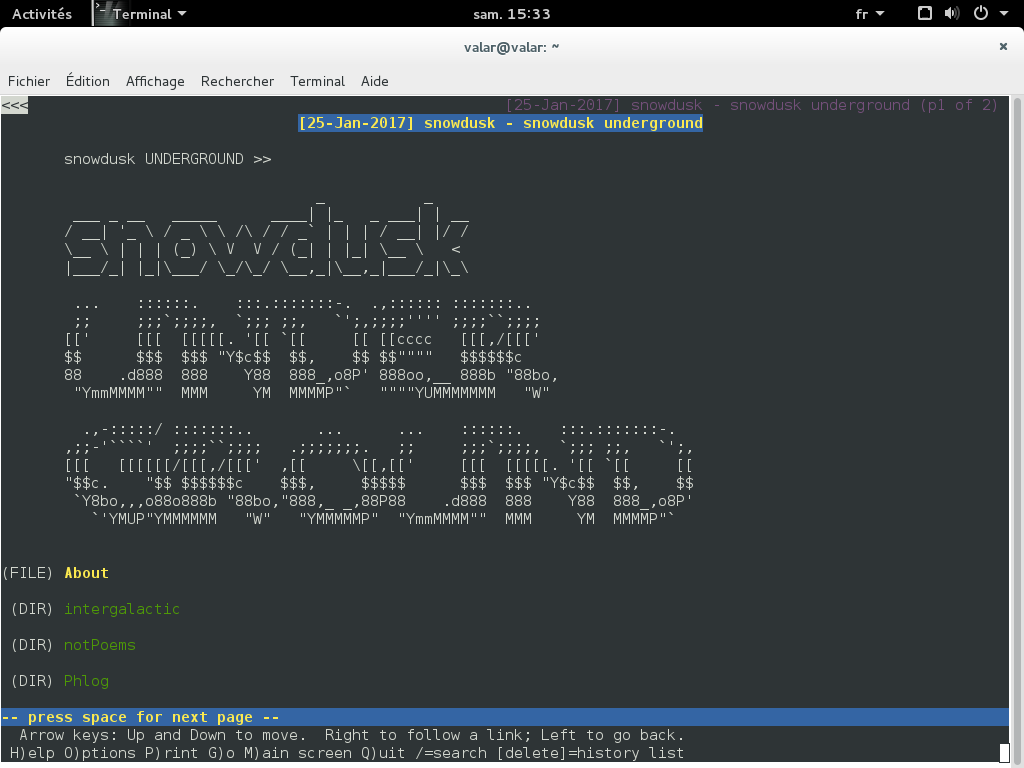
Task: Click the 'snowdusk UNDERGROUND >>' text
Action: (167, 159)
